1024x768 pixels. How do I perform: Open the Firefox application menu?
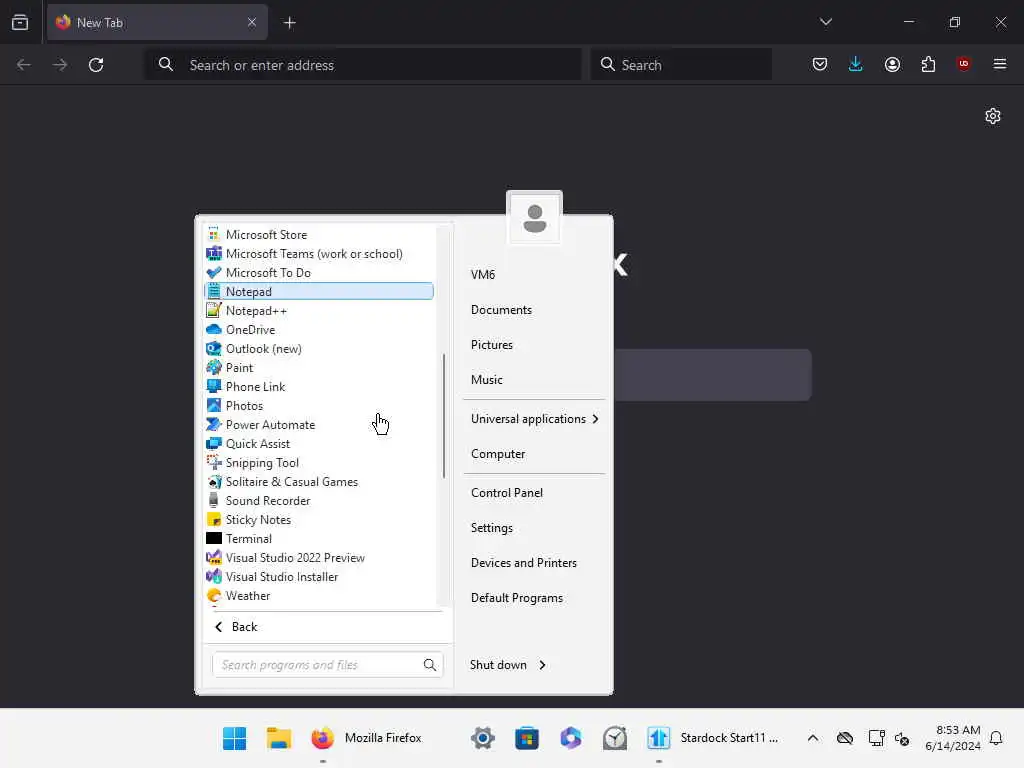(x=999, y=64)
